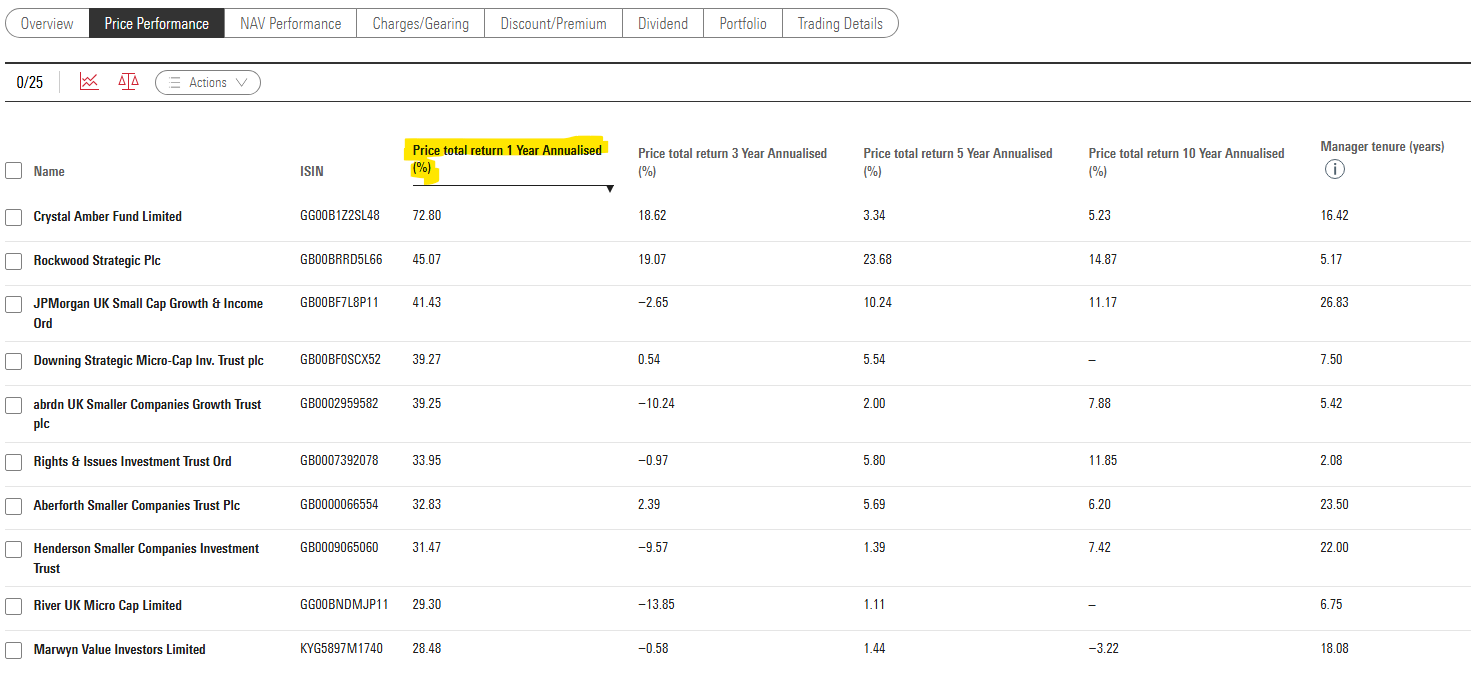Tick the River UK Micro Cap checkbox
This screenshot has width=1479, height=676.
pyautogui.click(x=13, y=606)
